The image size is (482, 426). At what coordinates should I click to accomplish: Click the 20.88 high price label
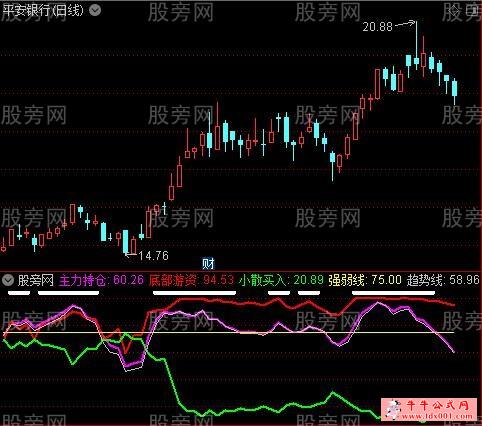[x=378, y=27]
